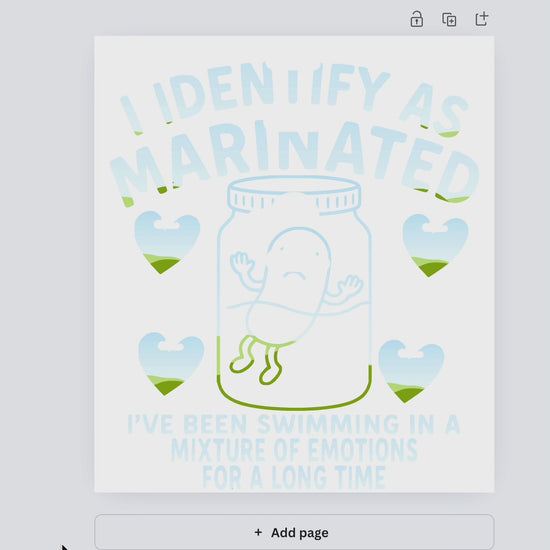Select the upper-left heart graphic
This screenshot has height=550, width=550.
(x=167, y=242)
